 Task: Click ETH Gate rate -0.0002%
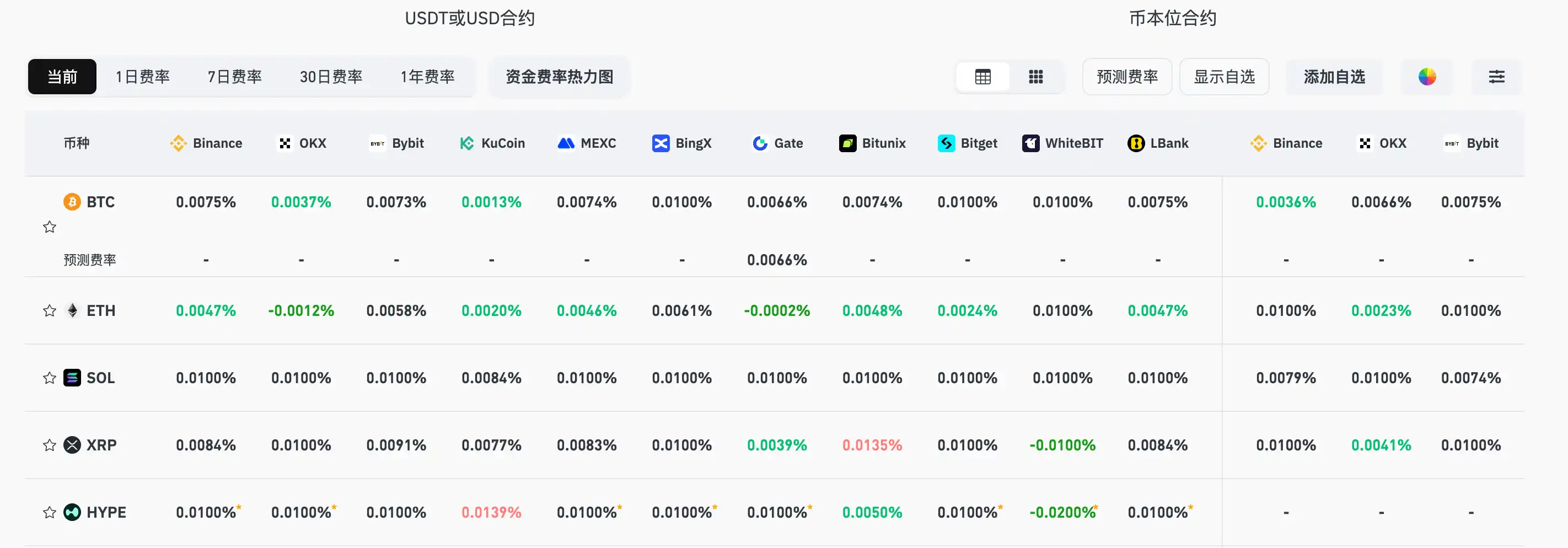[777, 311]
